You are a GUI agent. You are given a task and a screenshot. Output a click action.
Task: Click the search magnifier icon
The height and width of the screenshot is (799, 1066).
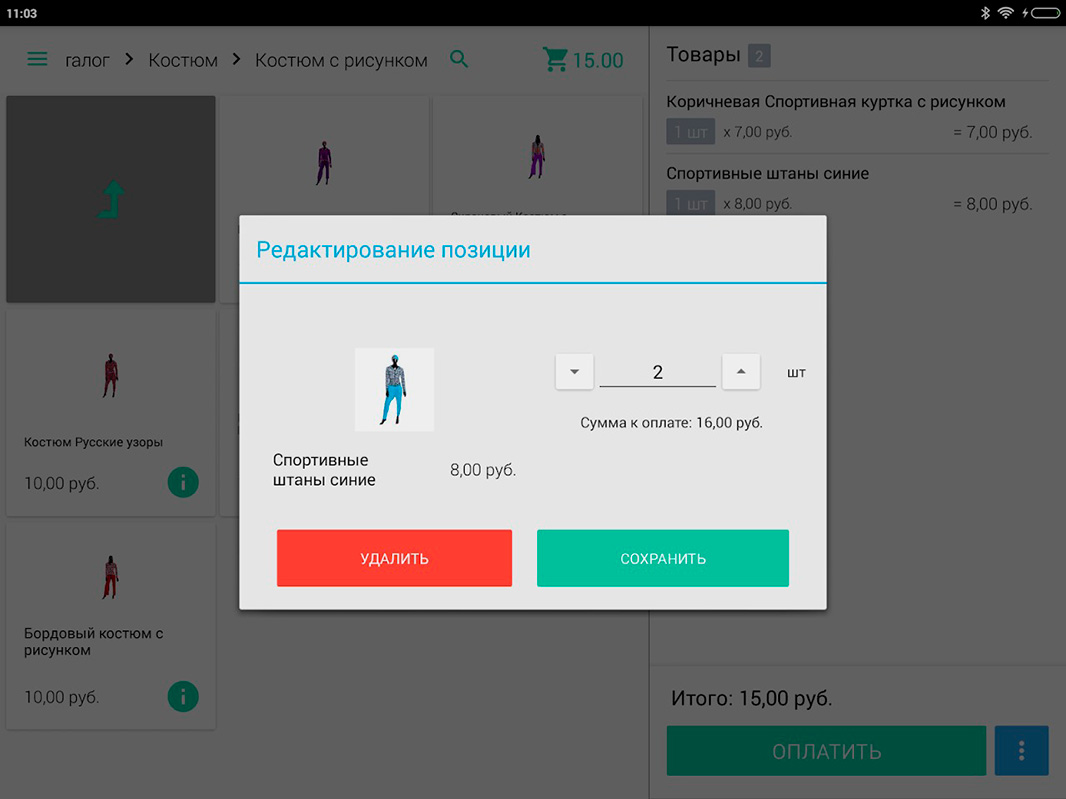[x=459, y=59]
